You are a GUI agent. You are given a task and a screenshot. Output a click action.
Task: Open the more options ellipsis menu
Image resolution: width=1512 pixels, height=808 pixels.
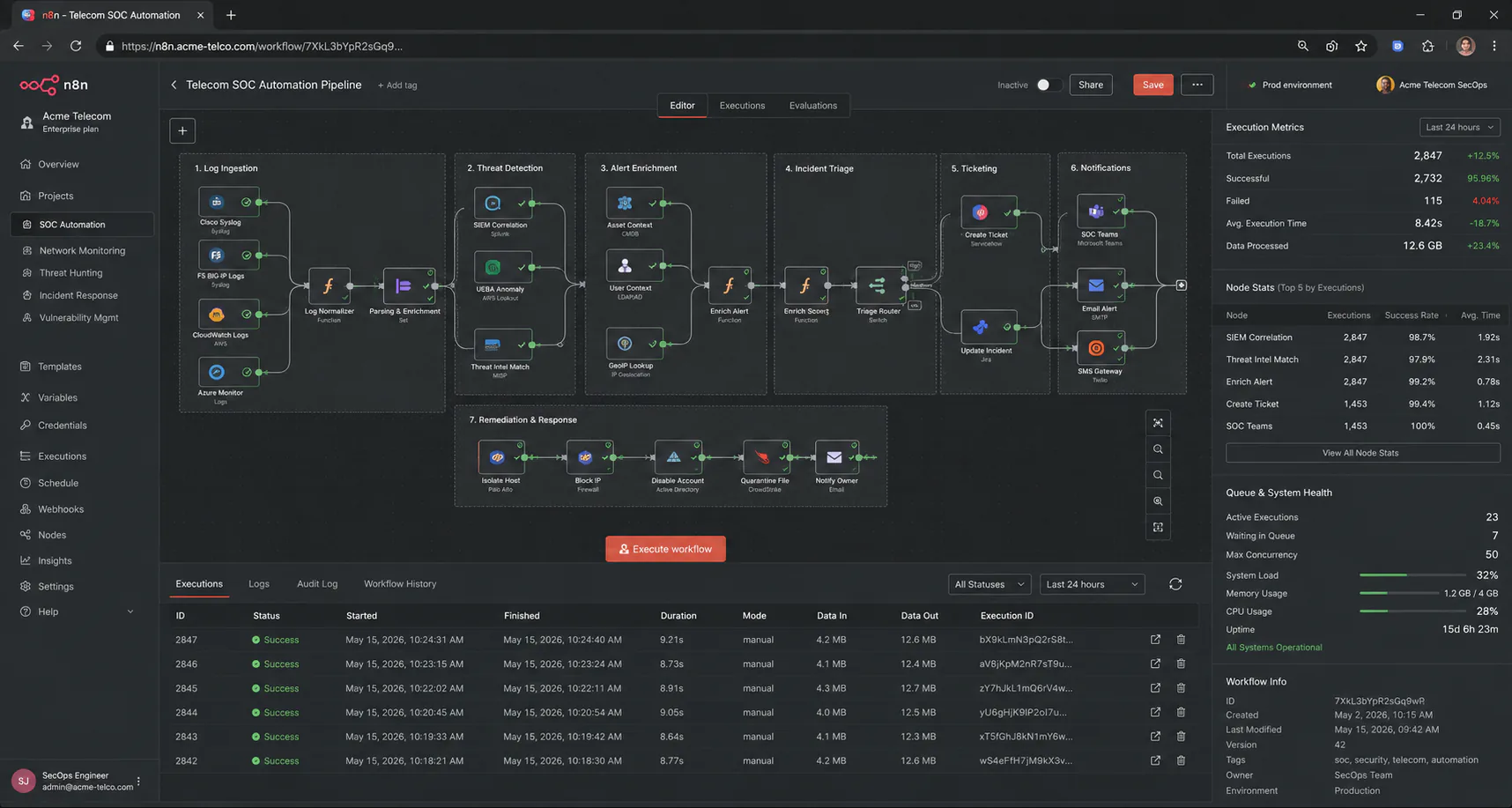tap(1197, 85)
